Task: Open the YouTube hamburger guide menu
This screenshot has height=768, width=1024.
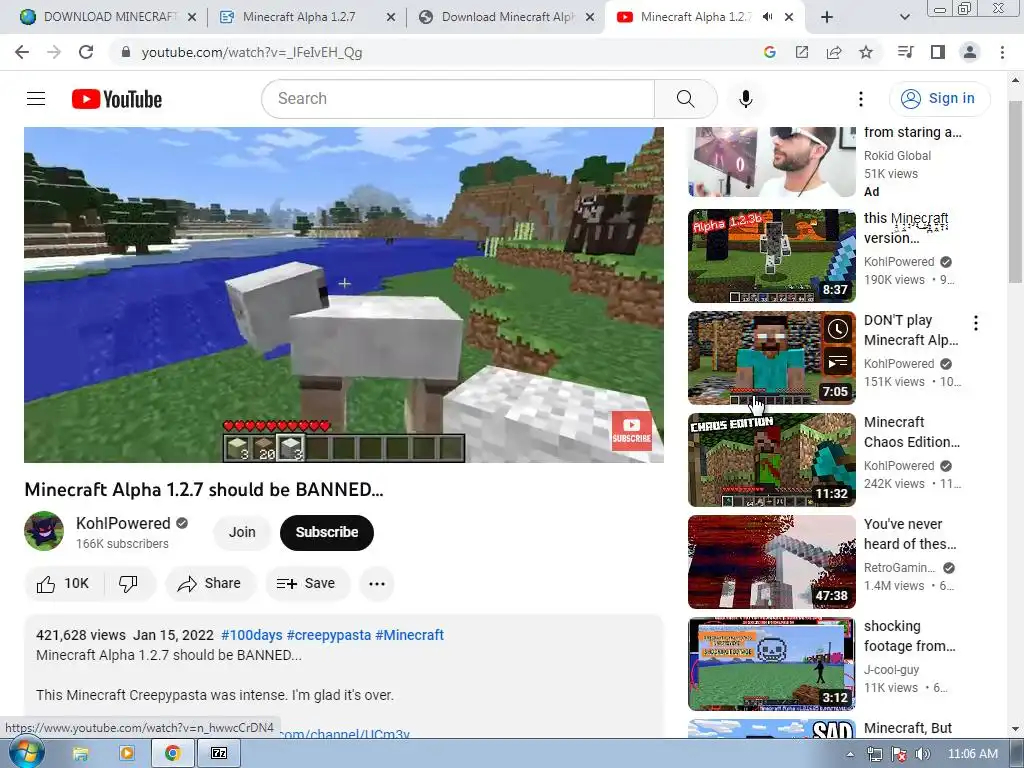Action: click(x=36, y=99)
